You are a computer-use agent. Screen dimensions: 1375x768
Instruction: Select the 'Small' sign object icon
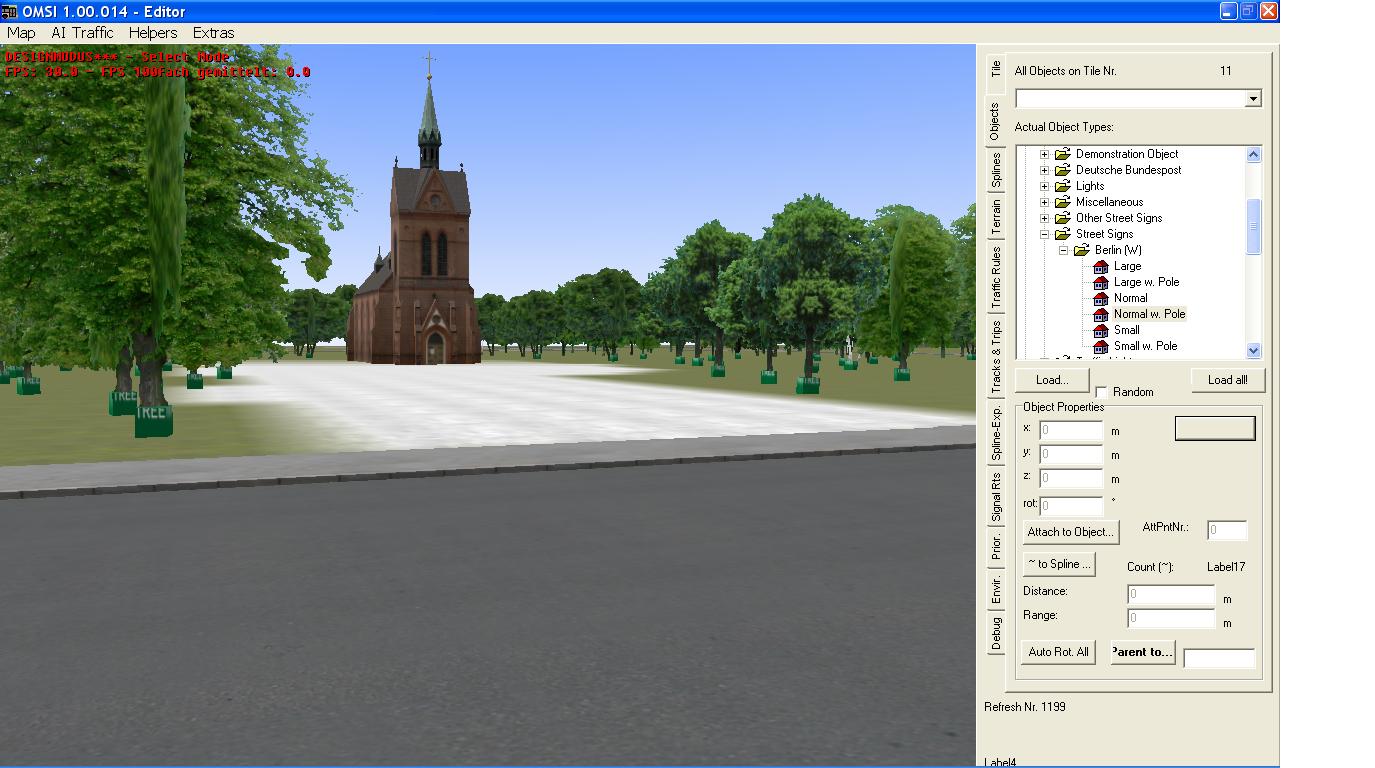click(1101, 331)
